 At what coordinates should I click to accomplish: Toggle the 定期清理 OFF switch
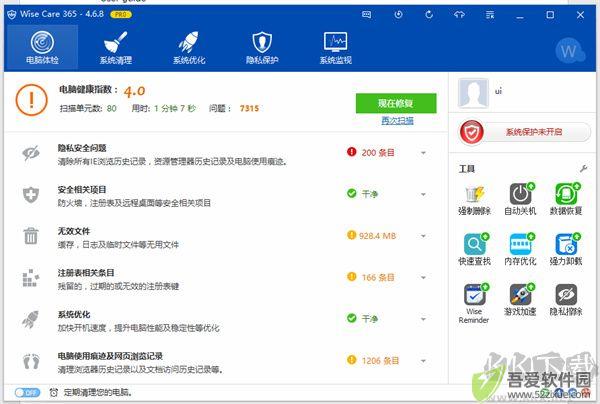click(27, 393)
